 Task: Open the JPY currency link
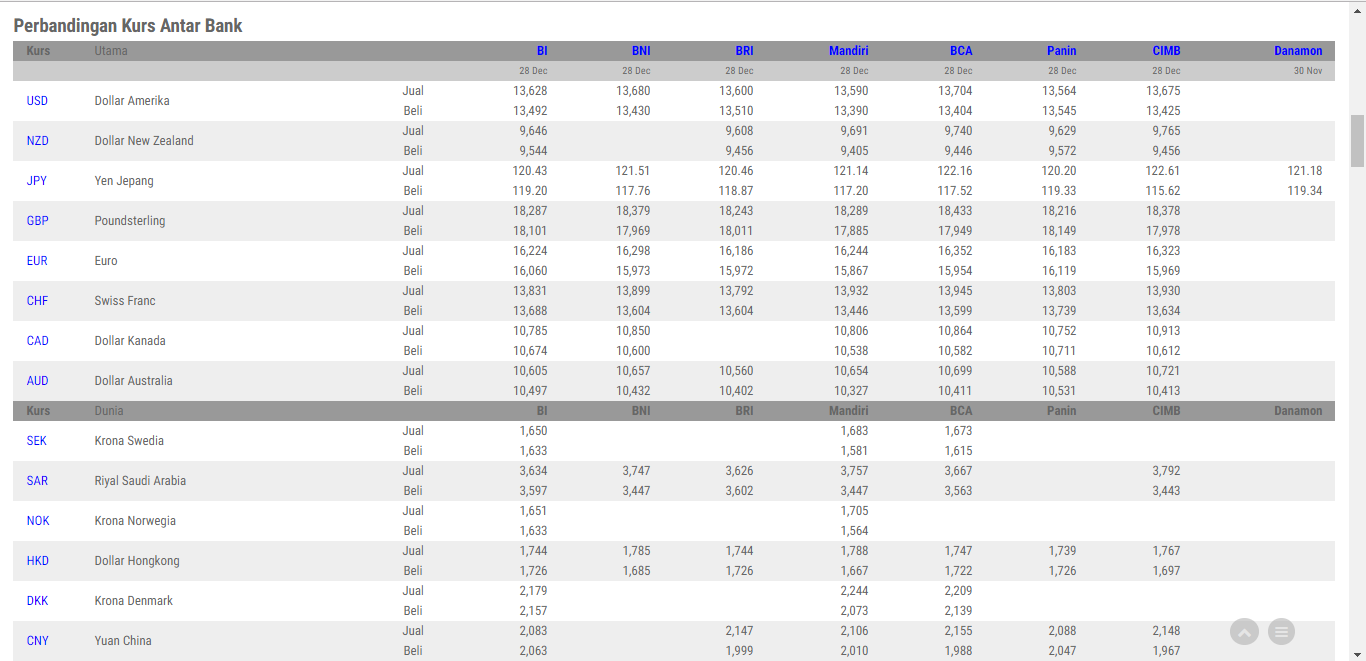click(37, 181)
